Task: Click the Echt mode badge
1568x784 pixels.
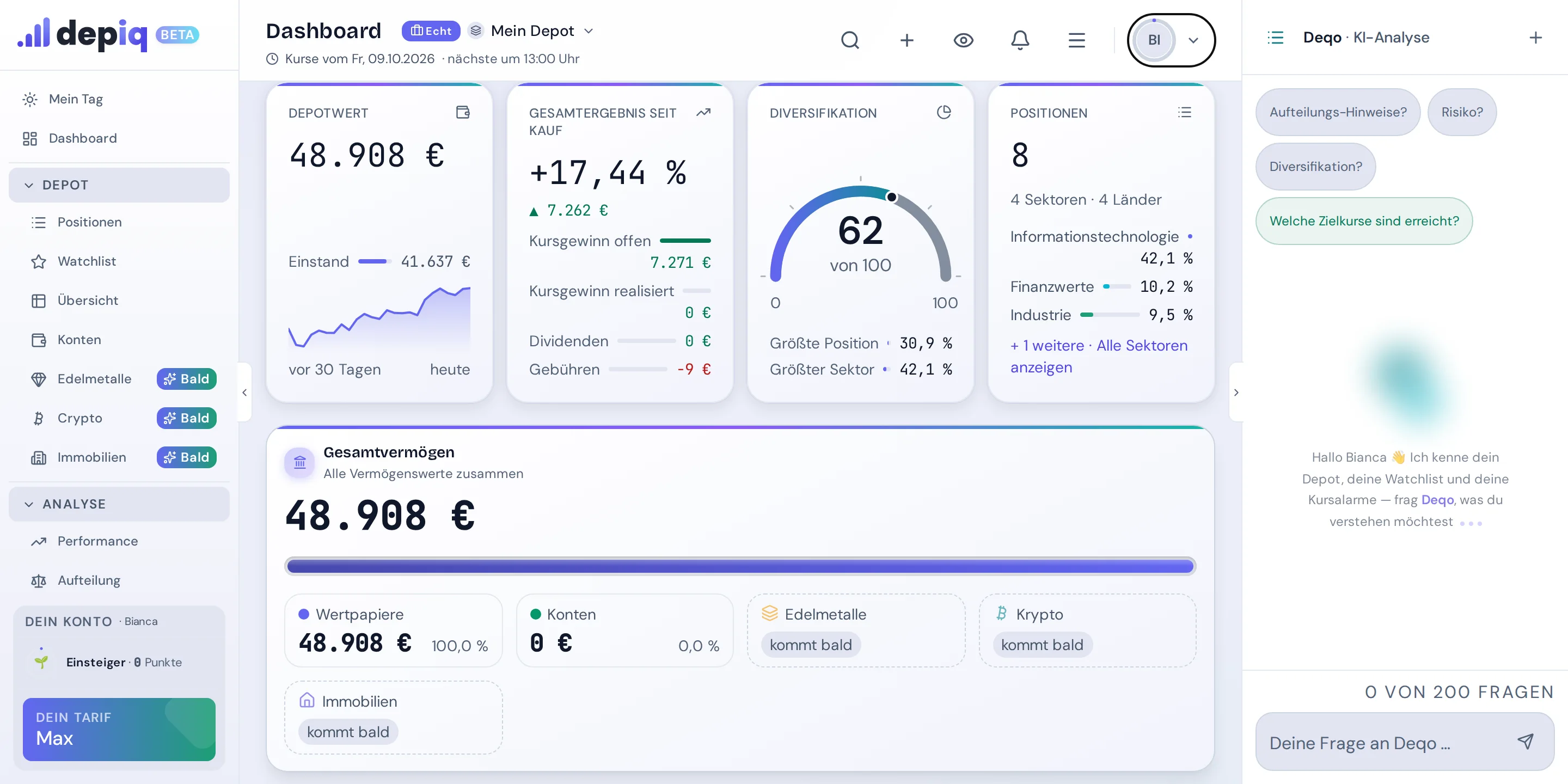Action: coord(430,30)
